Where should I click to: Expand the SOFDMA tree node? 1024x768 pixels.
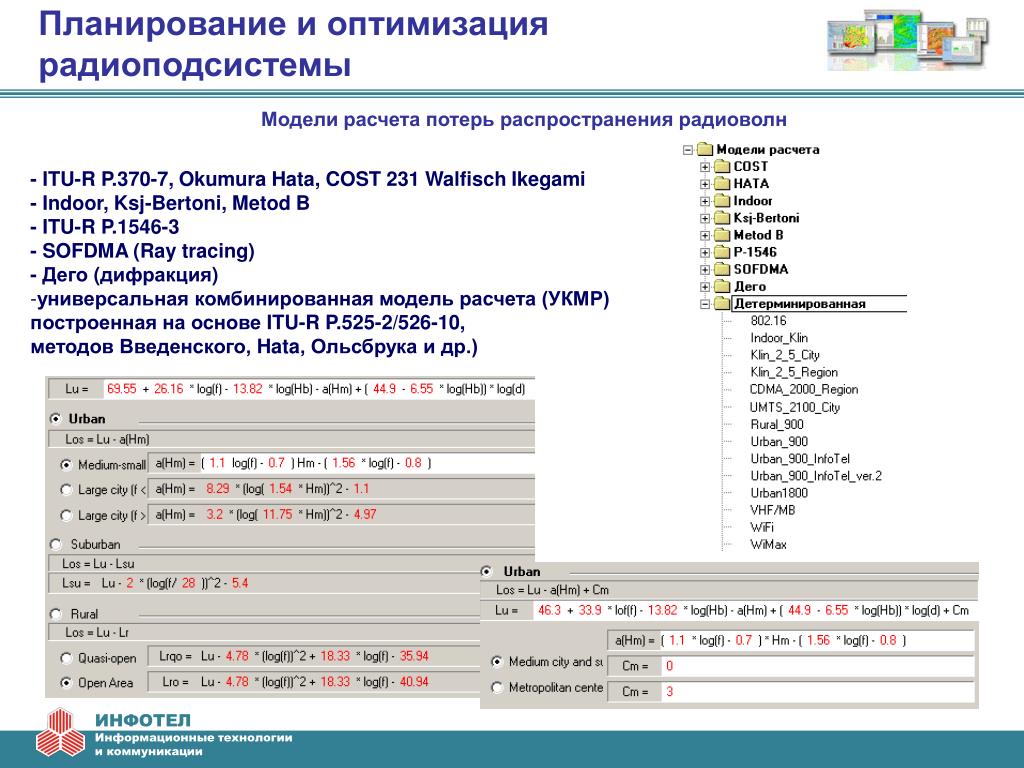click(x=705, y=269)
